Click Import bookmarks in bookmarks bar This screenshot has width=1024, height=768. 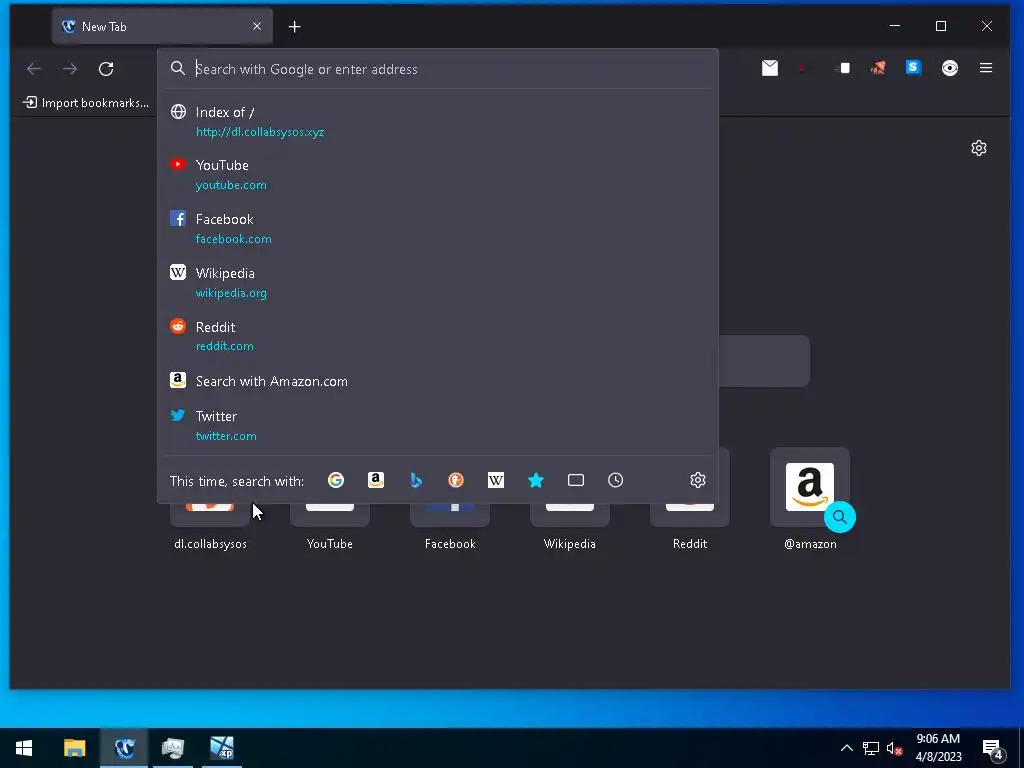[86, 103]
